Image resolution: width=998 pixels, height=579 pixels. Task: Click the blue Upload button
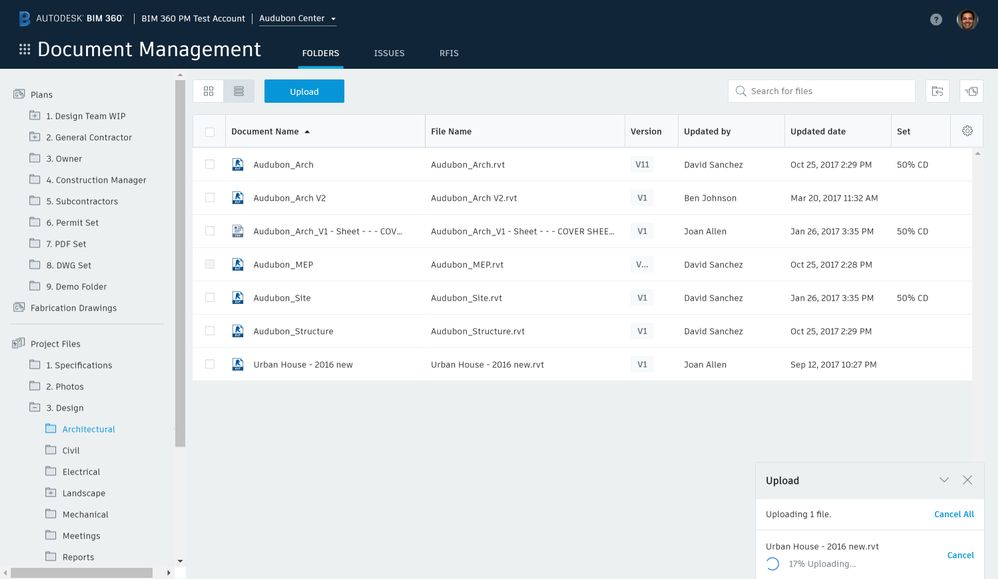pos(304,91)
